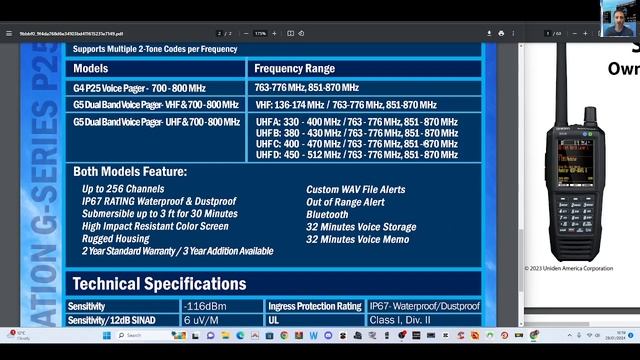Image resolution: width=640 pixels, height=360 pixels.
Task: Click the right PDF page number field
Action: click(548, 33)
